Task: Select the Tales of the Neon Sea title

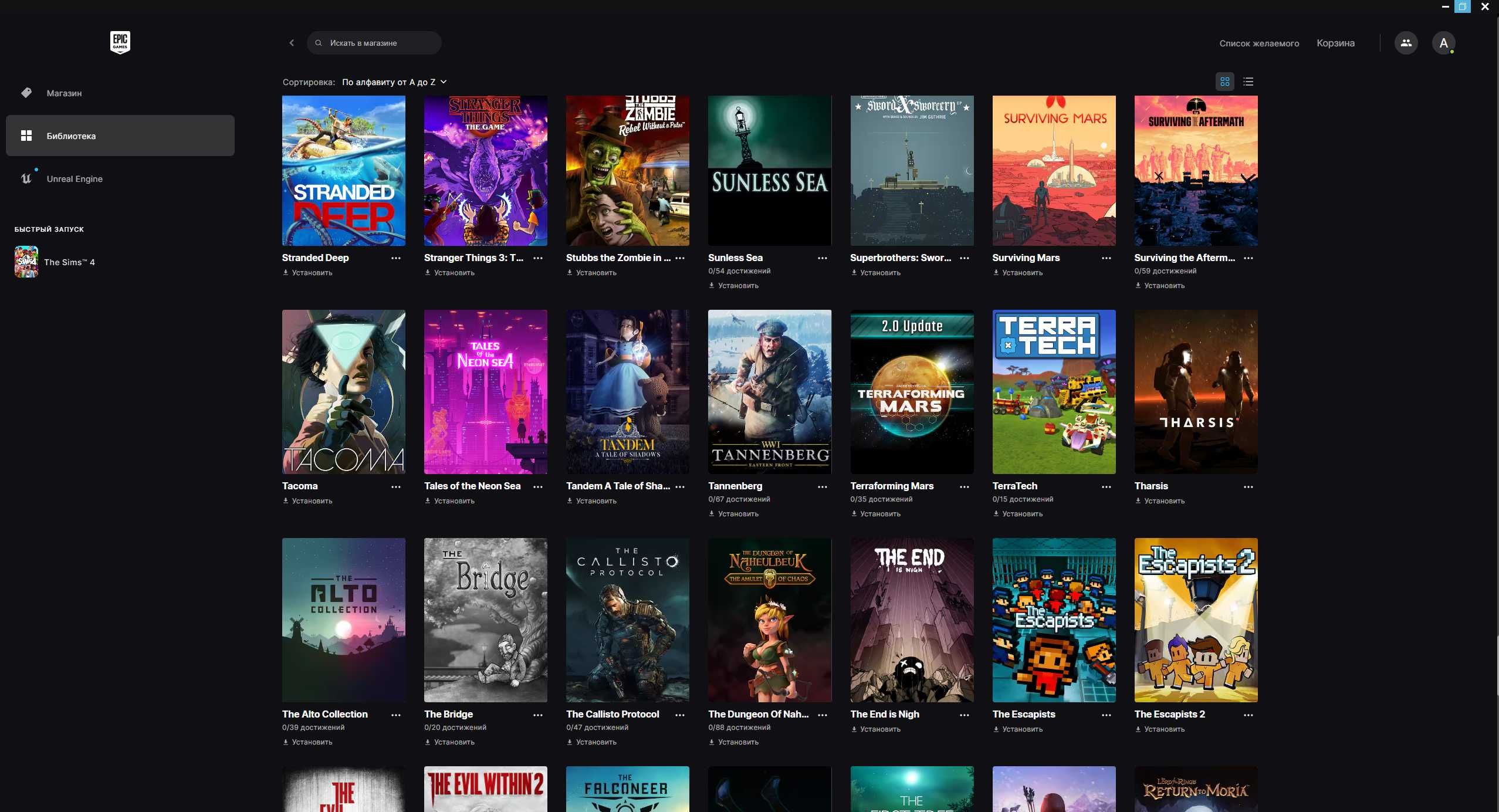Action: 472,486
